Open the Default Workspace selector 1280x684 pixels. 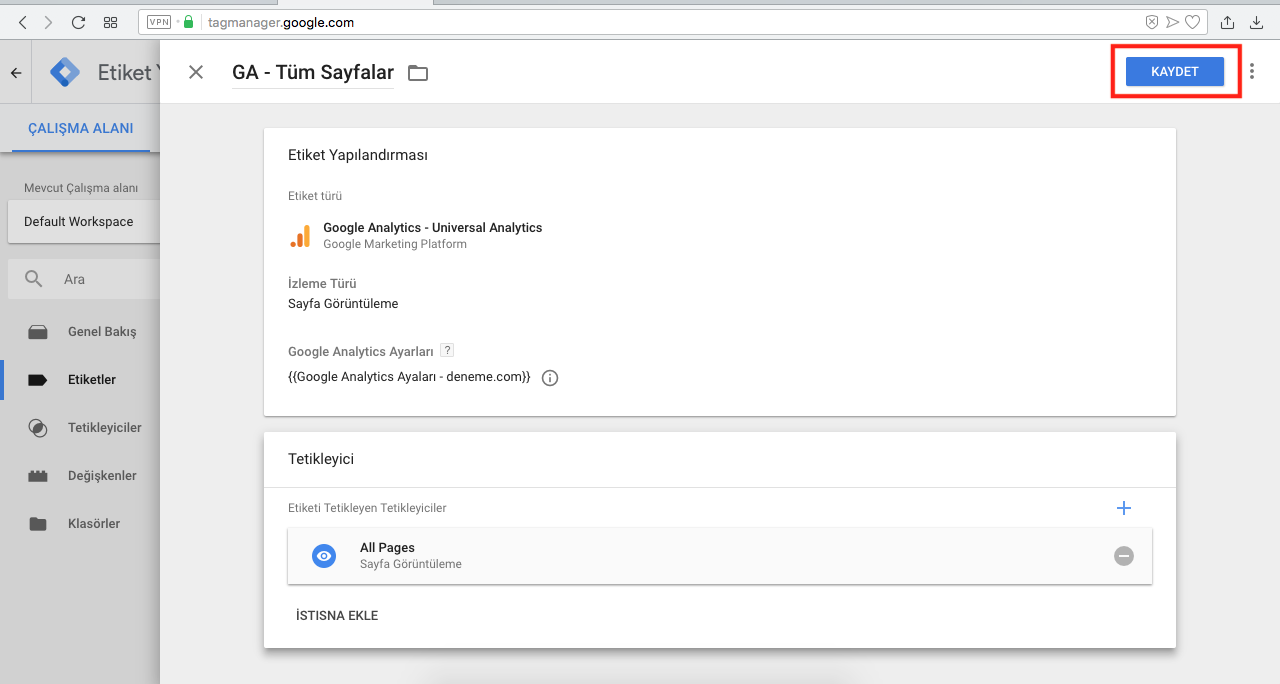coord(84,221)
